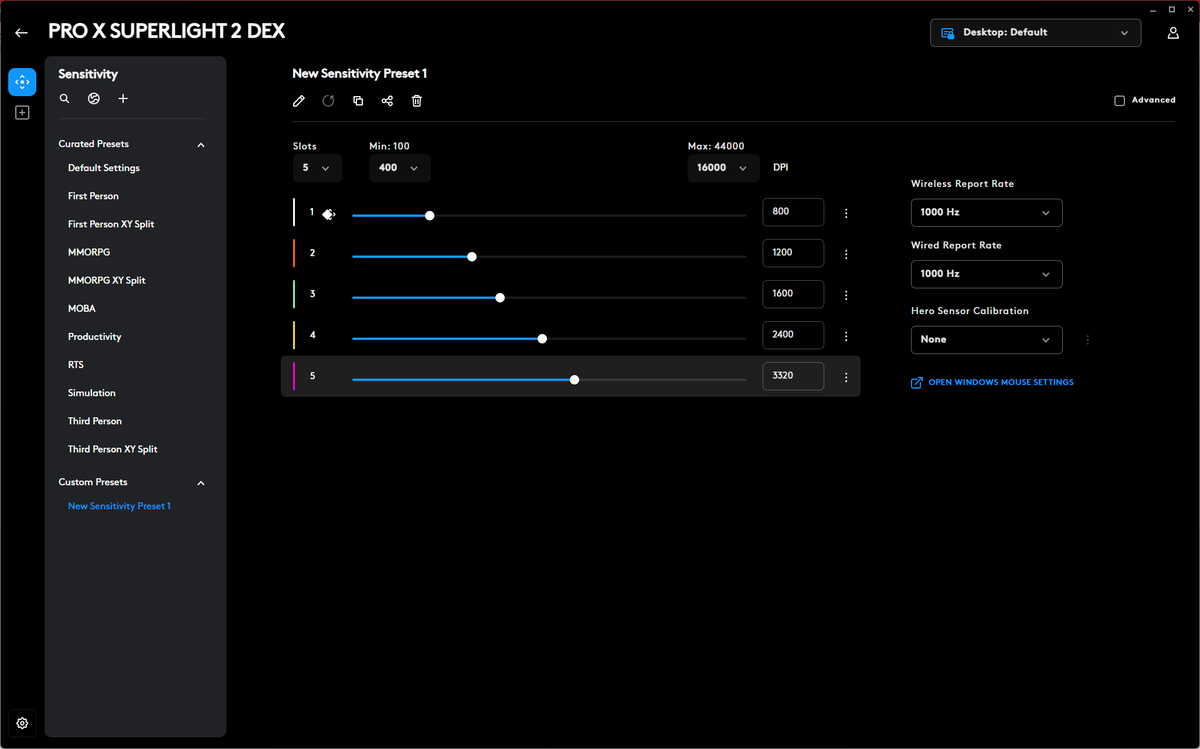Search sensitivity presets with magnifier icon
The width and height of the screenshot is (1200, 749).
point(64,99)
